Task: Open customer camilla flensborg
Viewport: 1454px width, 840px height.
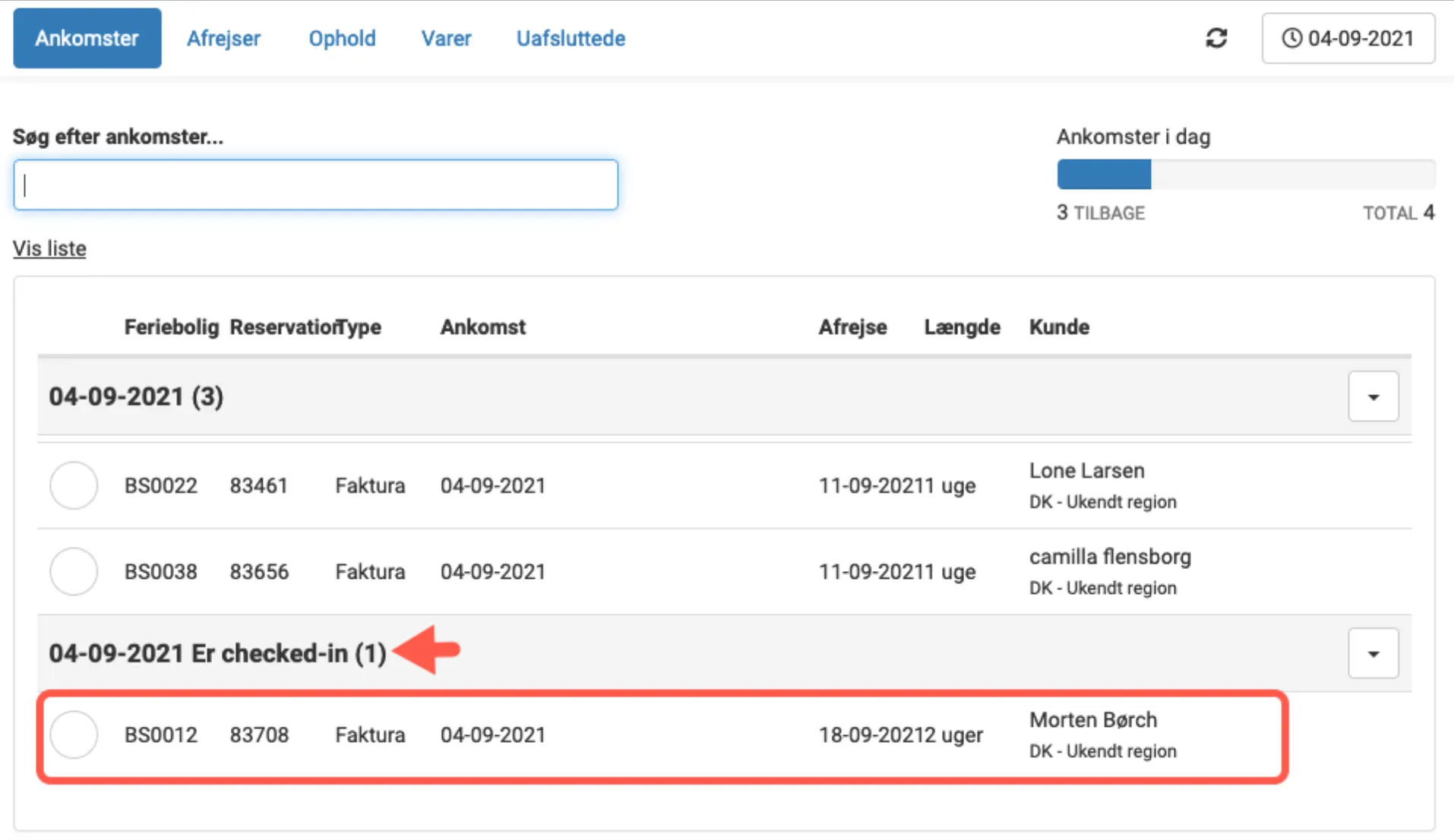Action: pyautogui.click(x=1110, y=557)
